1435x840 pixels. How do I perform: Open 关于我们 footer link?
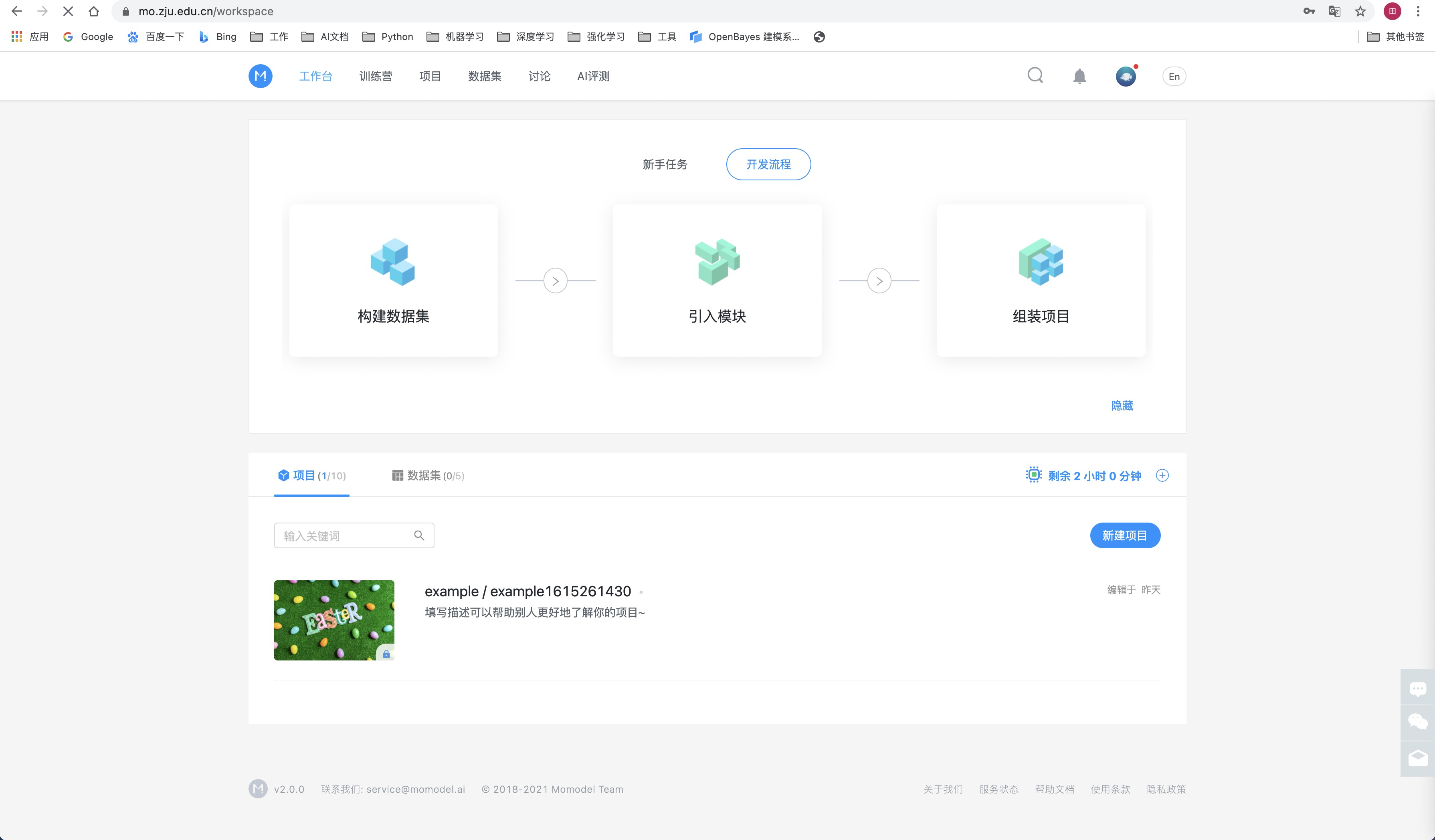point(943,790)
